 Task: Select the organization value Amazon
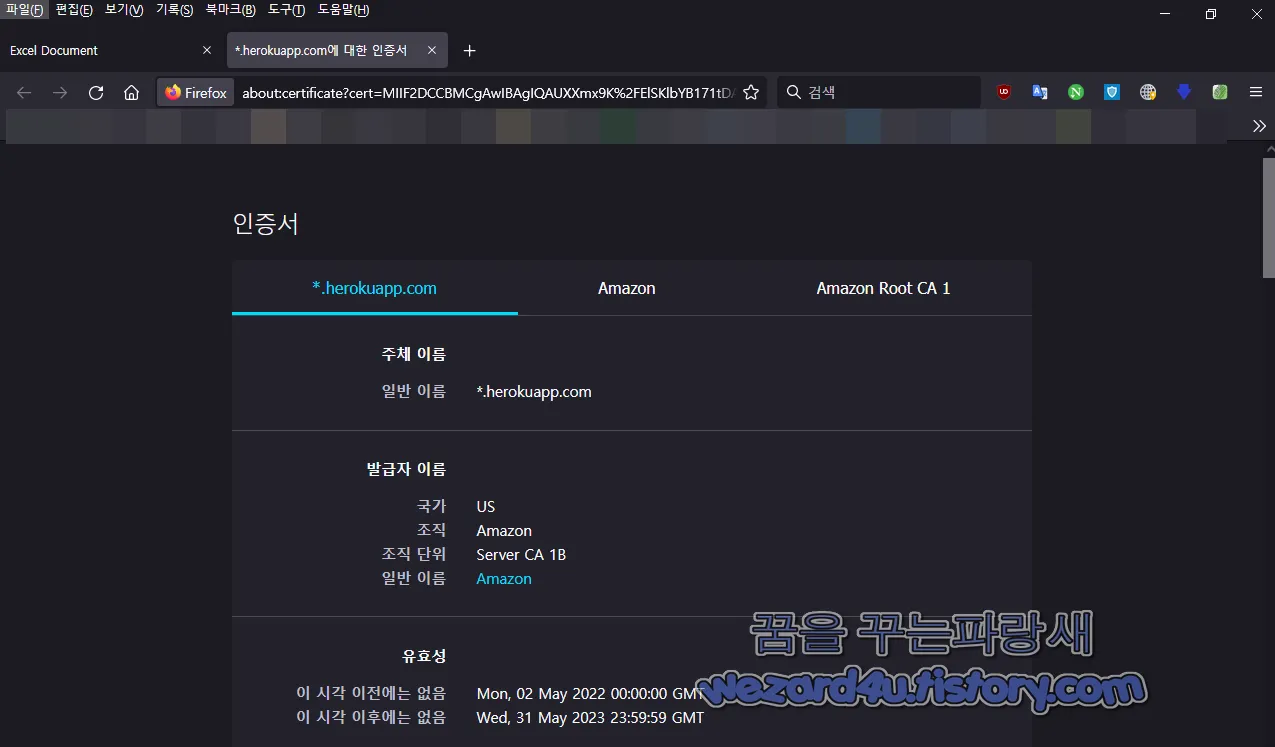(x=504, y=531)
